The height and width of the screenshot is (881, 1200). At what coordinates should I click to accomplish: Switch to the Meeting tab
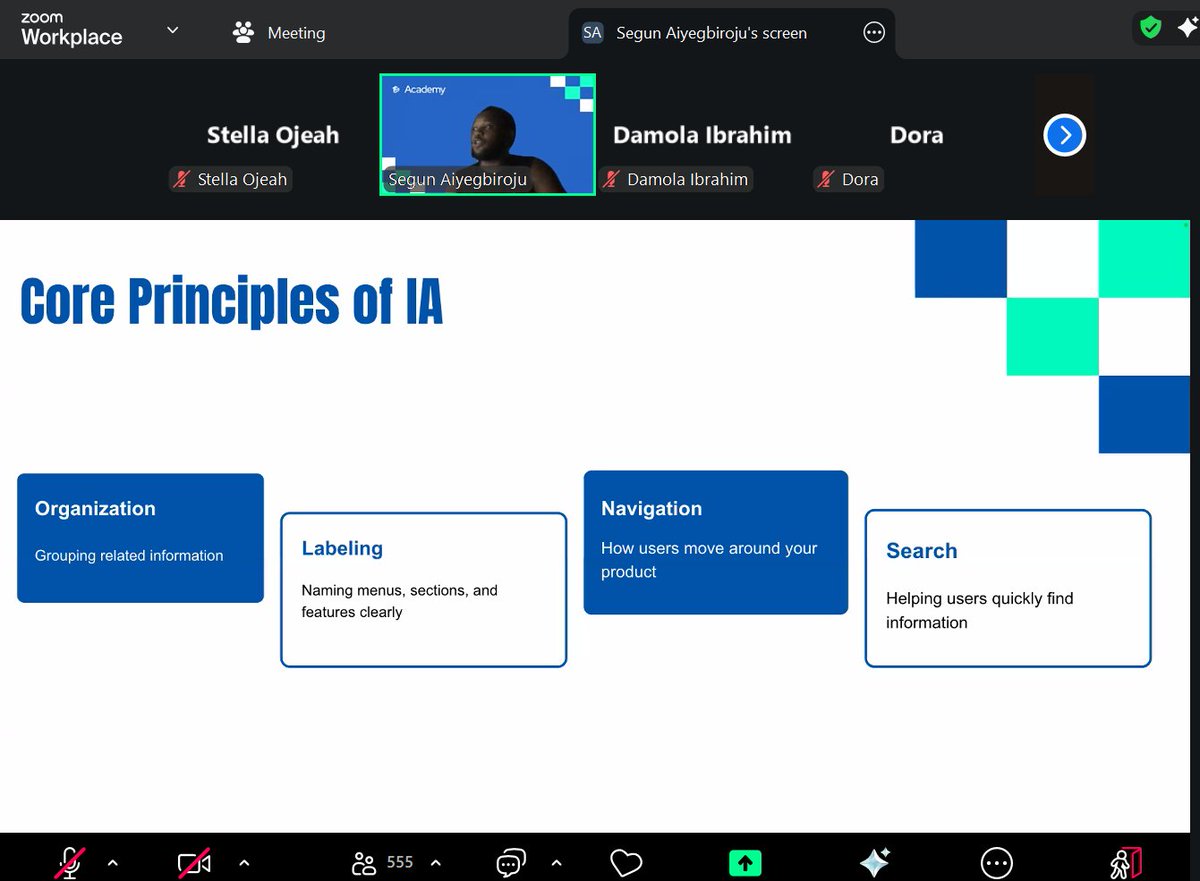click(279, 32)
